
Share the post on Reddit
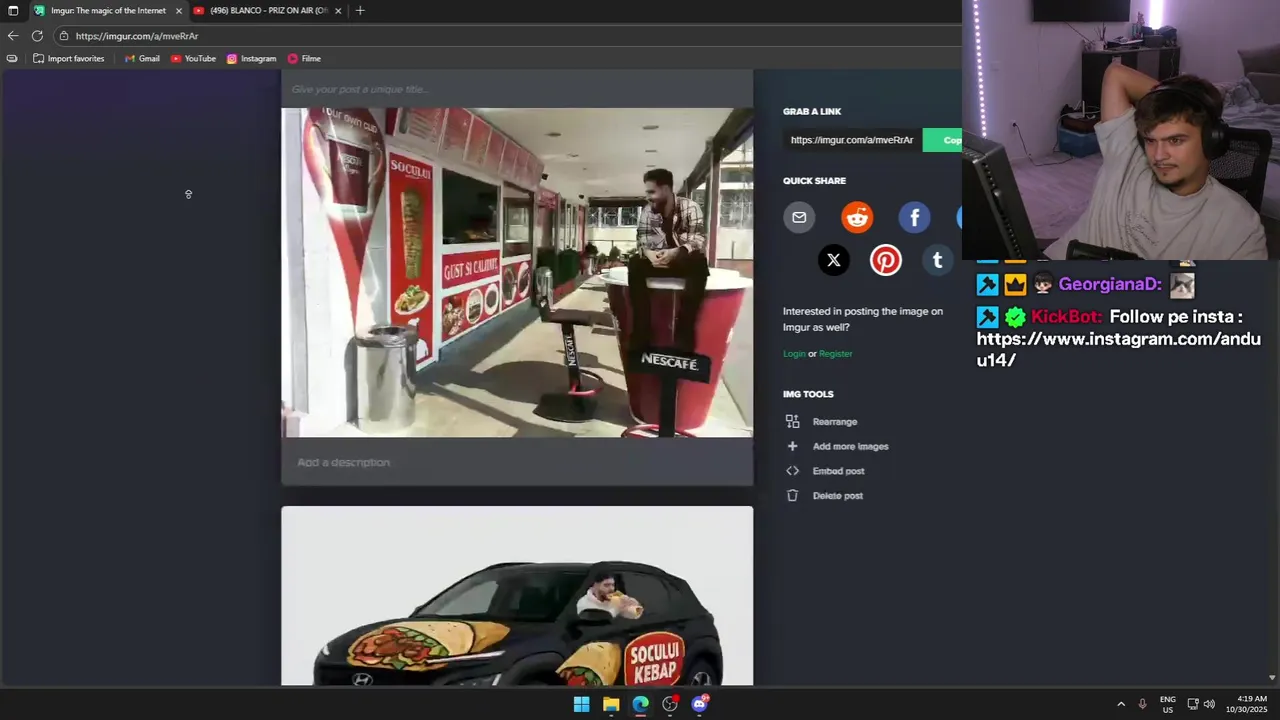tap(857, 217)
